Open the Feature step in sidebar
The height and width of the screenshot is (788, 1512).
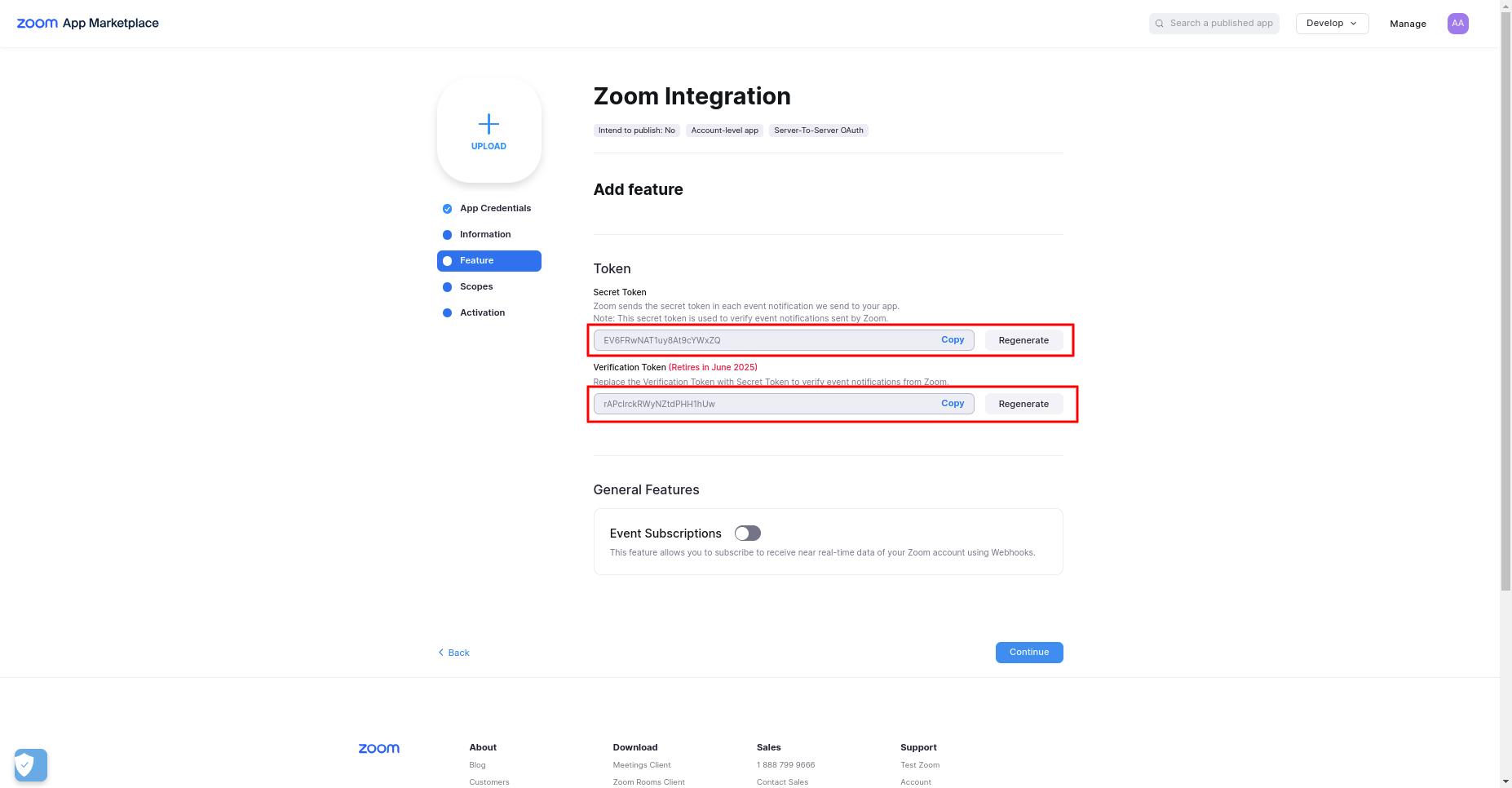489,261
